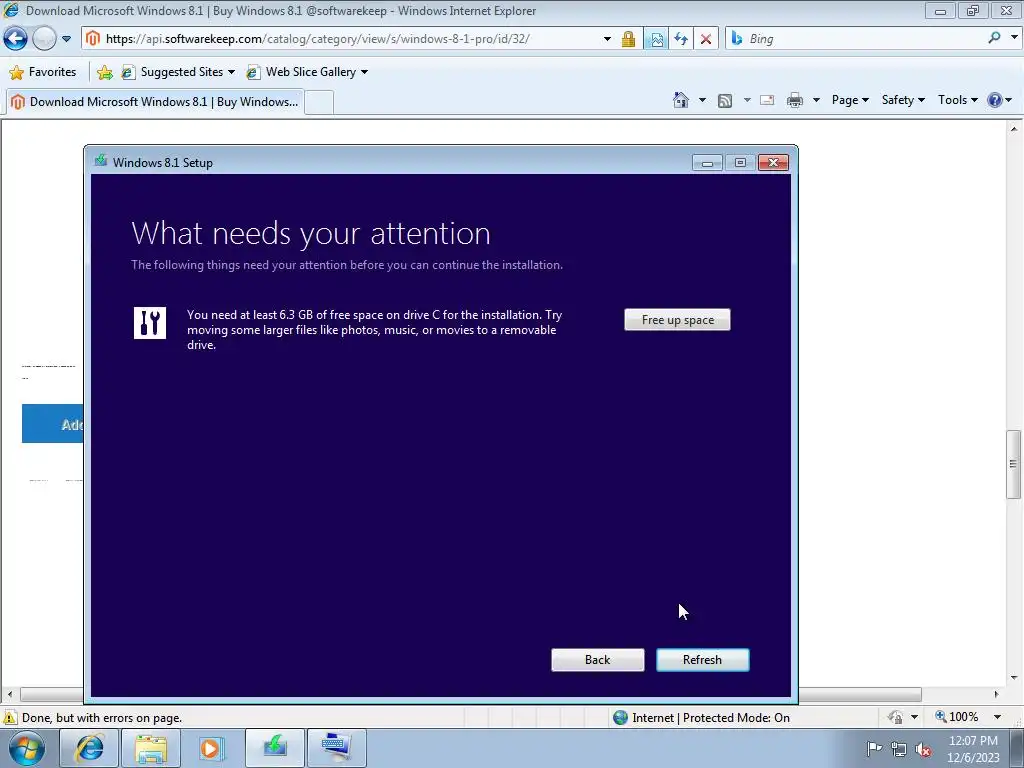This screenshot has width=1024, height=768.
Task: Click the keyboard and monitor taskbar icon
Action: (x=337, y=748)
